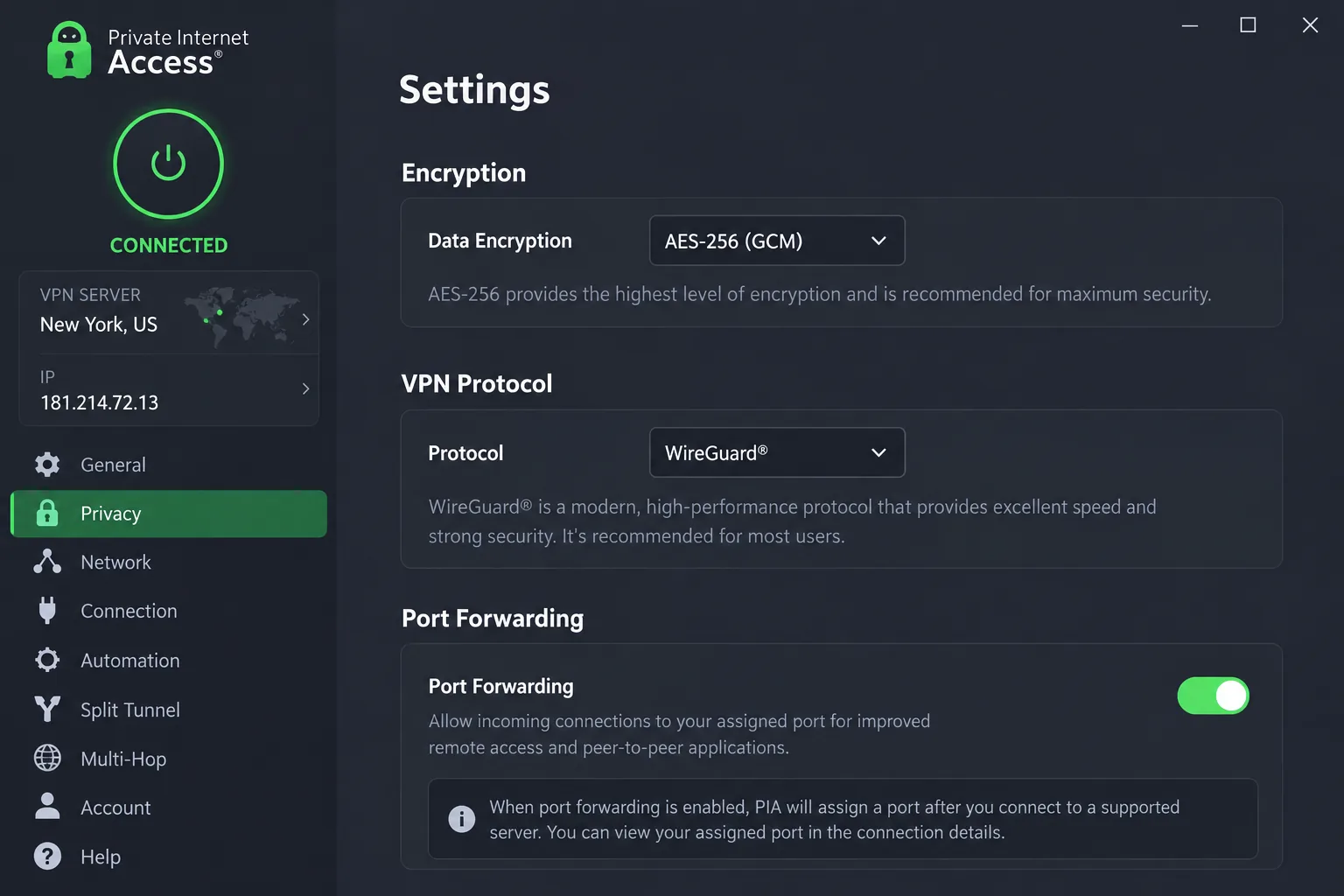Click the Automation cog icon
The height and width of the screenshot is (896, 1344).
47,660
